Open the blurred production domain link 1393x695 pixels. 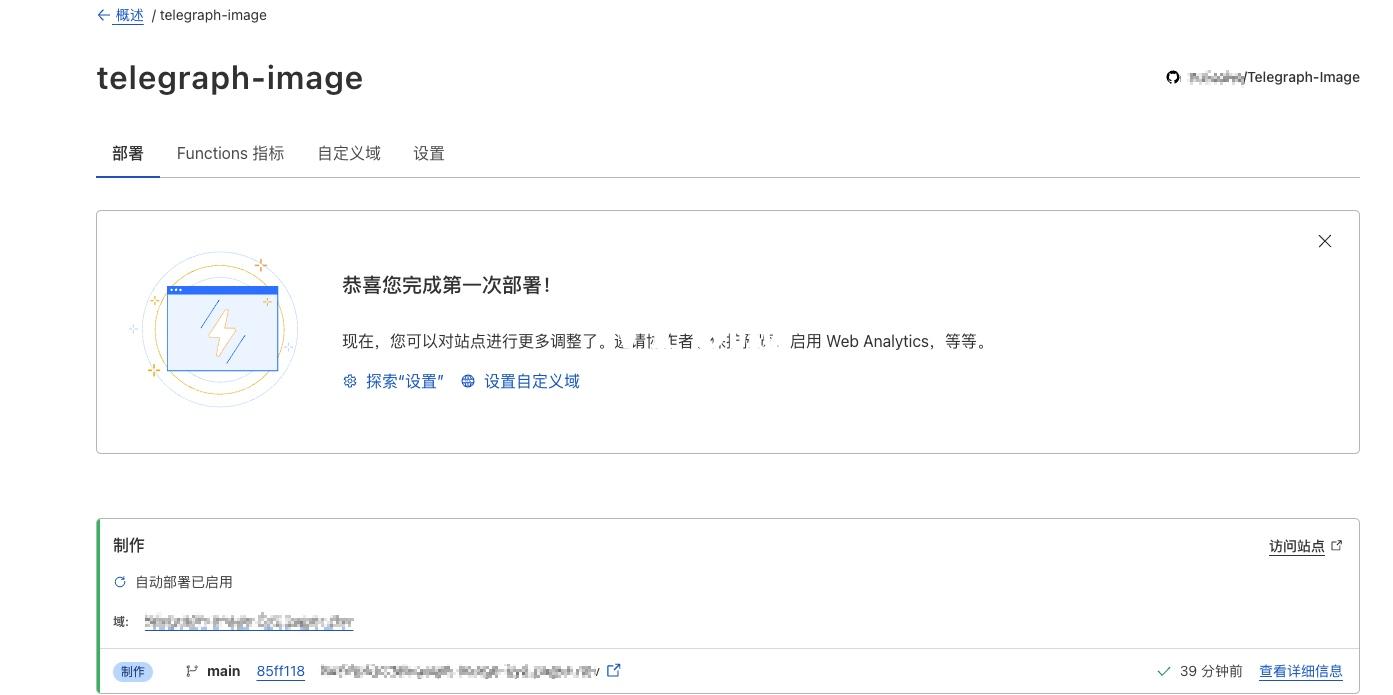click(x=249, y=622)
